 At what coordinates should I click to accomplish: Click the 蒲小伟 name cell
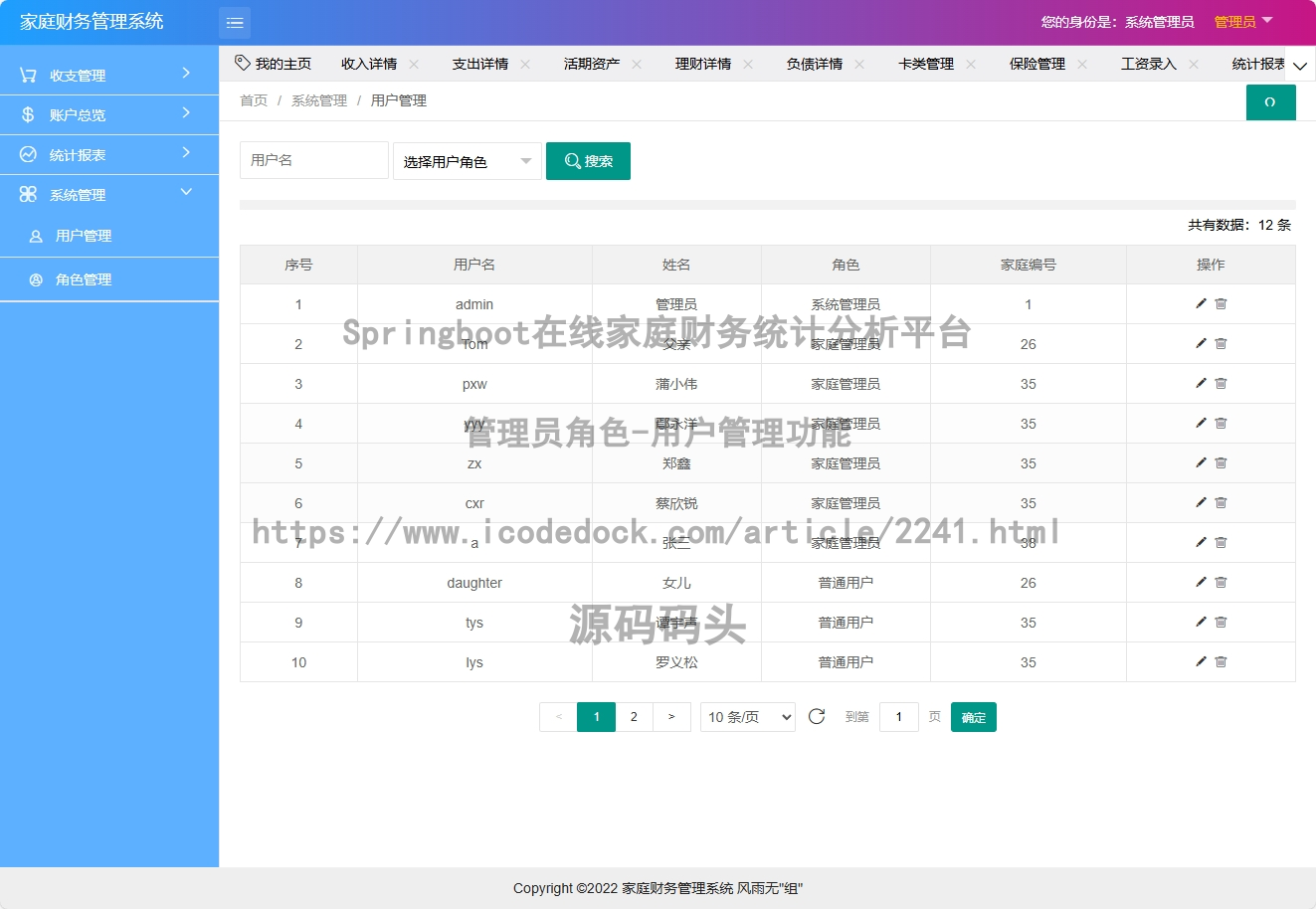676,384
